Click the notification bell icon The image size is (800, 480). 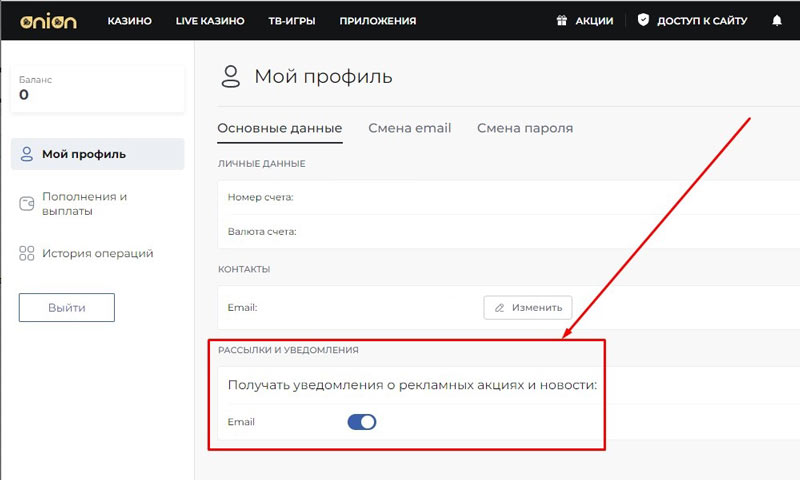tap(777, 21)
